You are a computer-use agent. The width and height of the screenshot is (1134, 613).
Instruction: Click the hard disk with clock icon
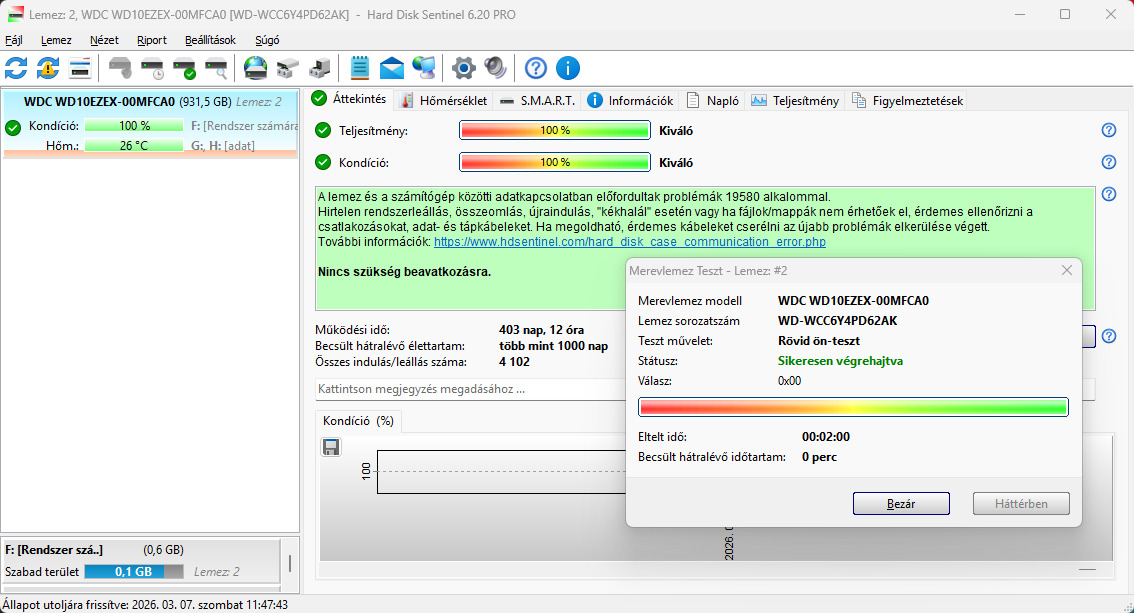click(x=152, y=69)
